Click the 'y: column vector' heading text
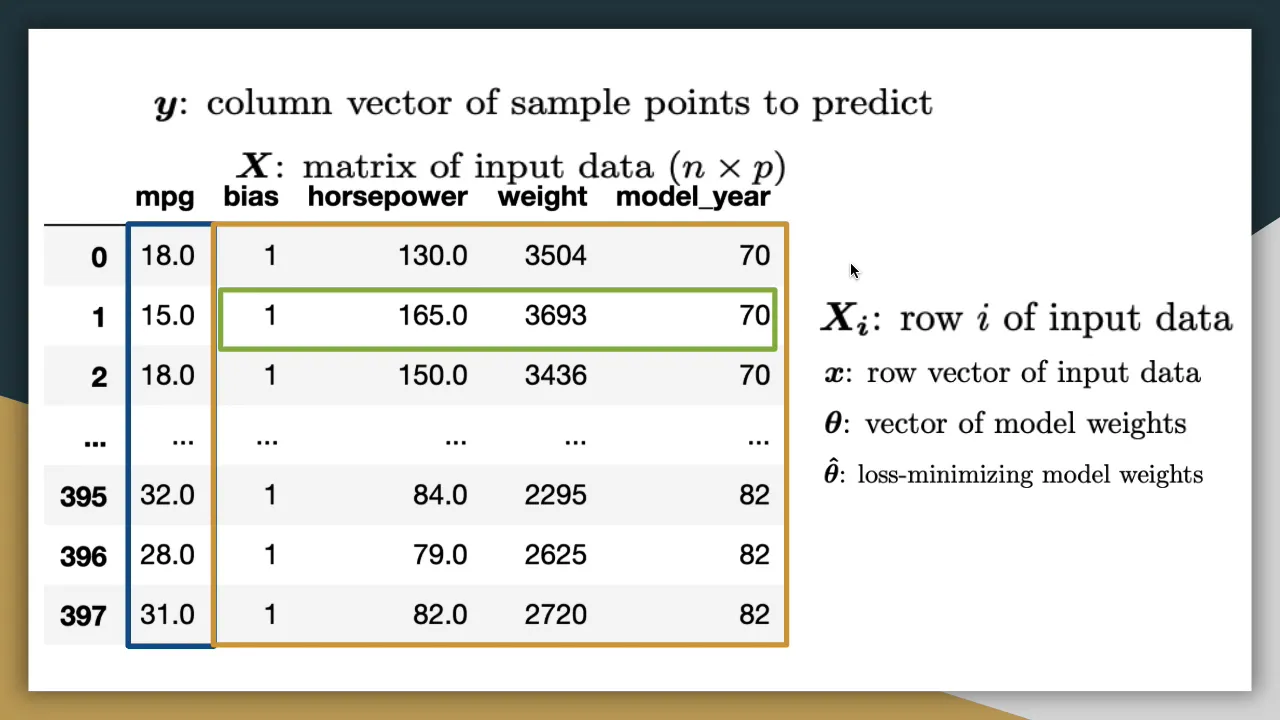1280x720 pixels. (x=543, y=103)
